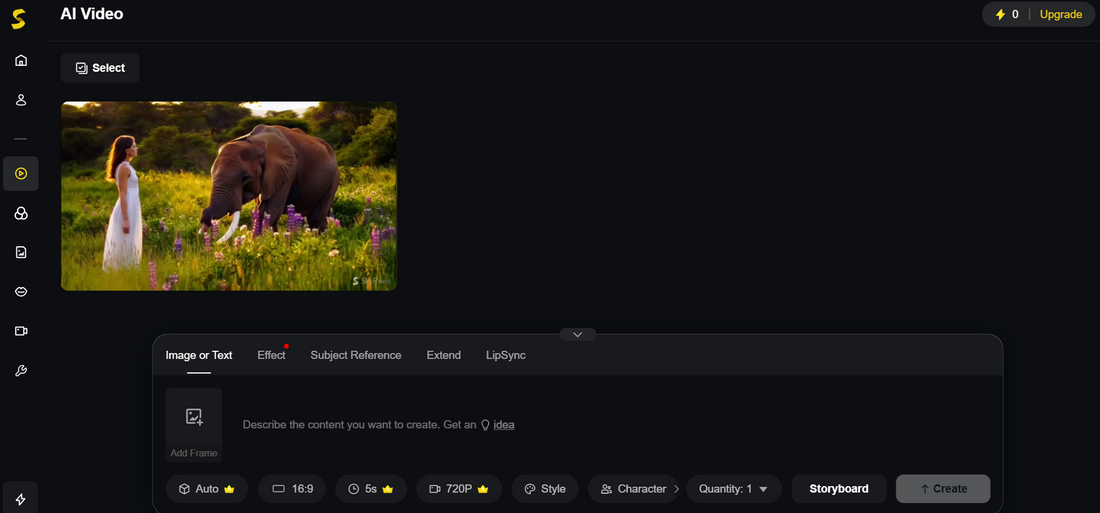Click the lightning bolt icon at sidebar bottom
Viewport: 1100px width, 513px height.
21,499
